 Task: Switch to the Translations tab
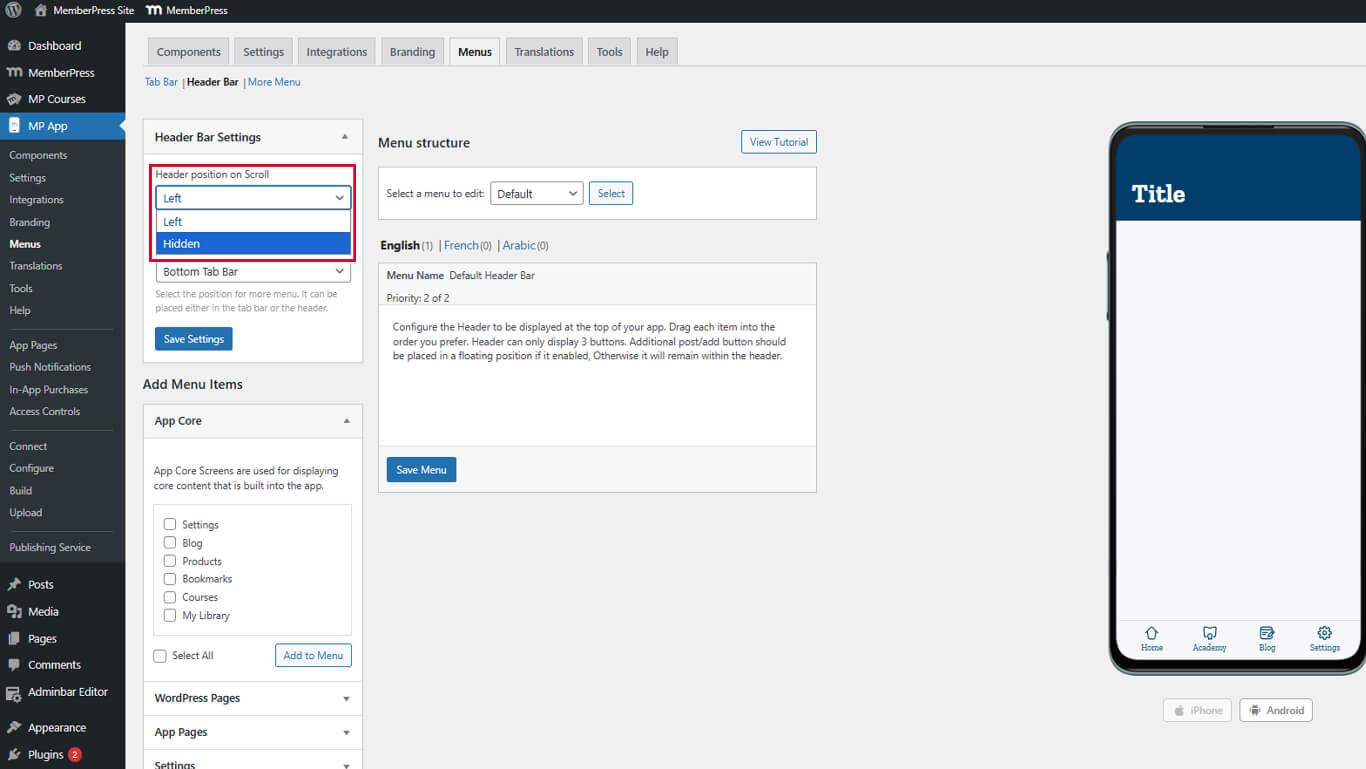[x=543, y=51]
